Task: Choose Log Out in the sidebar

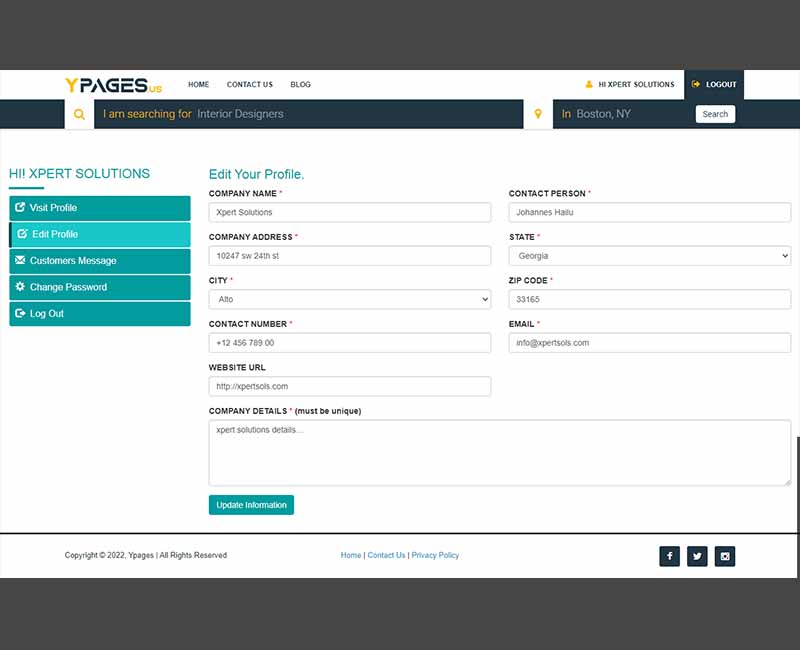Action: coord(100,314)
